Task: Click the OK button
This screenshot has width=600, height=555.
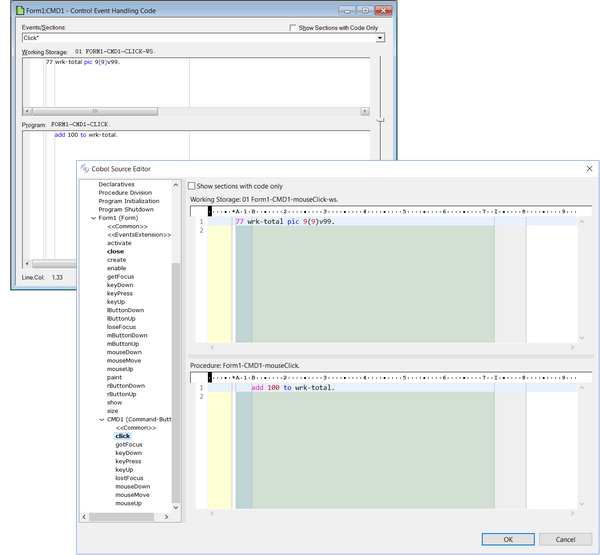Action: (508, 539)
